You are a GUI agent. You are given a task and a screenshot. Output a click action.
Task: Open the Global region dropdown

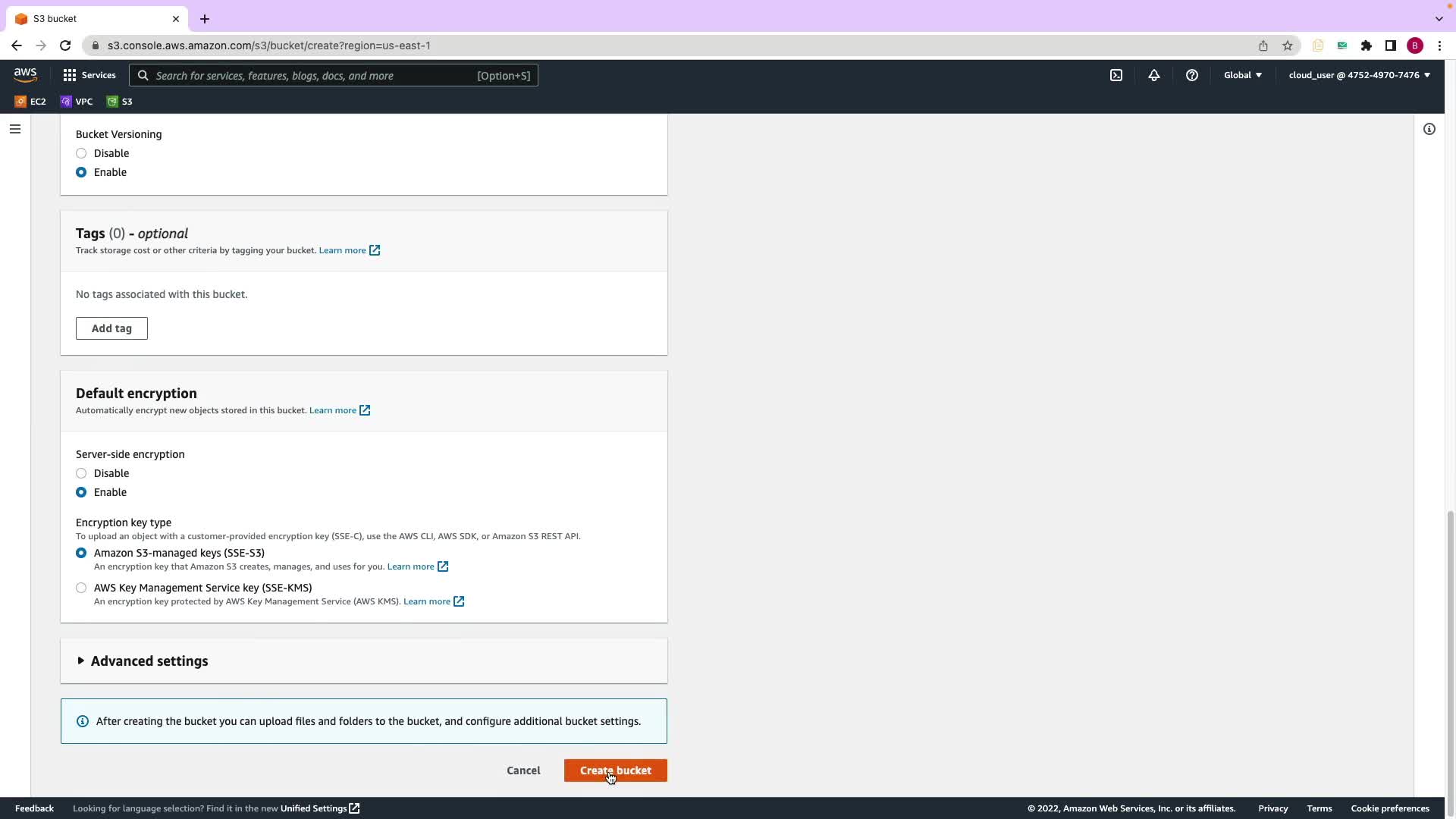(1242, 75)
